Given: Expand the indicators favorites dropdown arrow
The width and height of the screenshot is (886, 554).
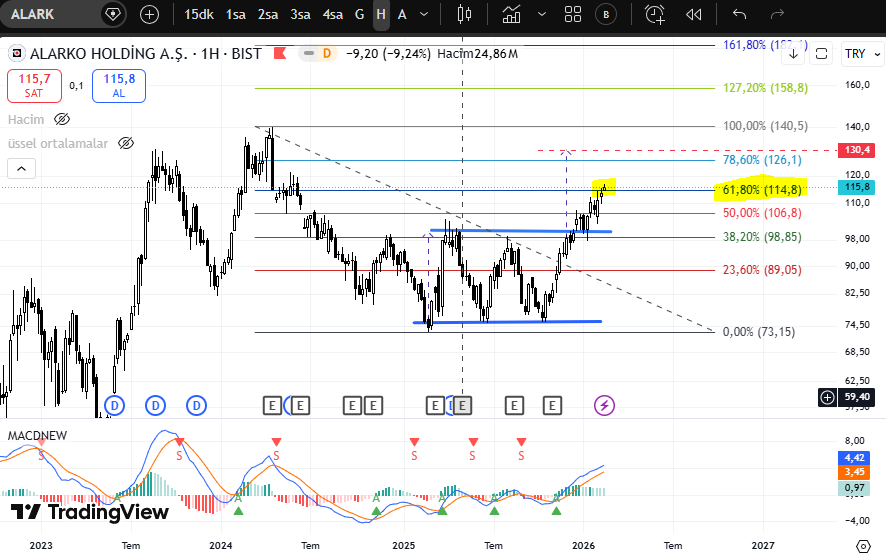Looking at the screenshot, I should (542, 14).
